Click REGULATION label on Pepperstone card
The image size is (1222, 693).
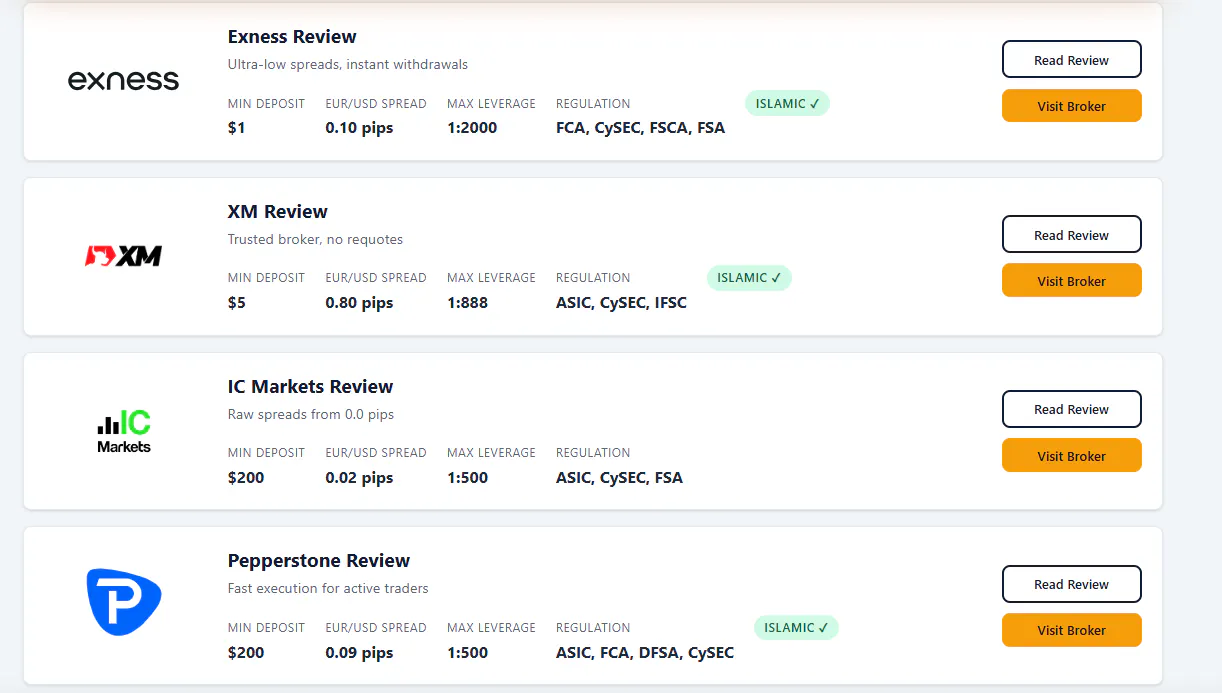pos(593,628)
